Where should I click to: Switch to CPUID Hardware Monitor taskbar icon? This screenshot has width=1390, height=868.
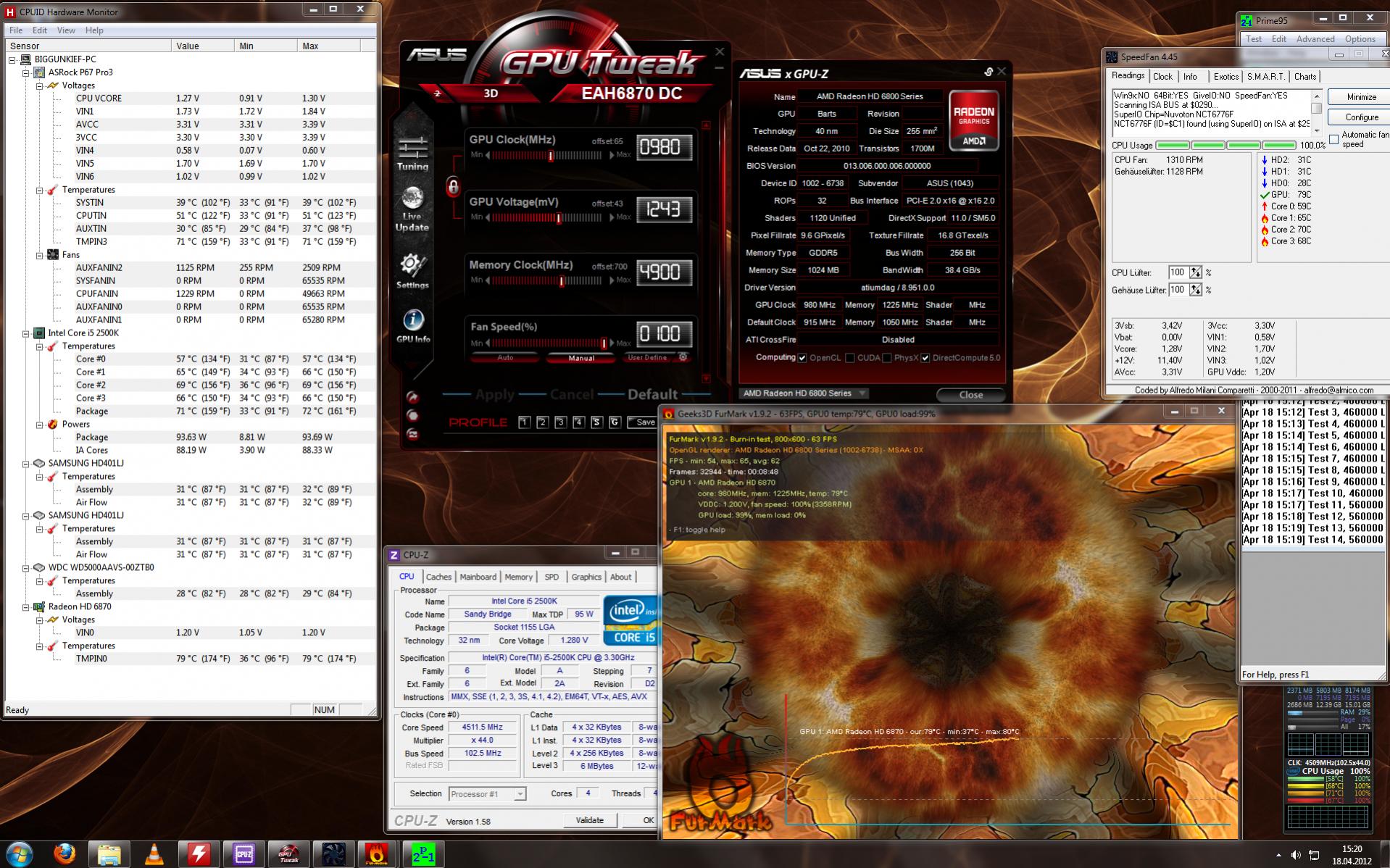tap(199, 854)
